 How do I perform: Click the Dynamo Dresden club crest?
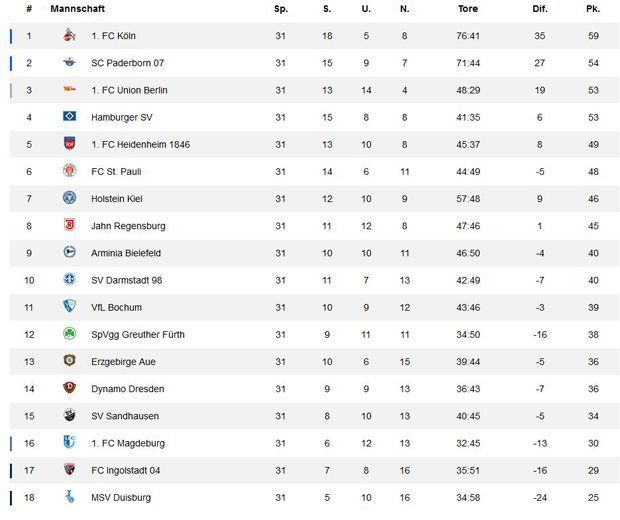pyautogui.click(x=69, y=389)
